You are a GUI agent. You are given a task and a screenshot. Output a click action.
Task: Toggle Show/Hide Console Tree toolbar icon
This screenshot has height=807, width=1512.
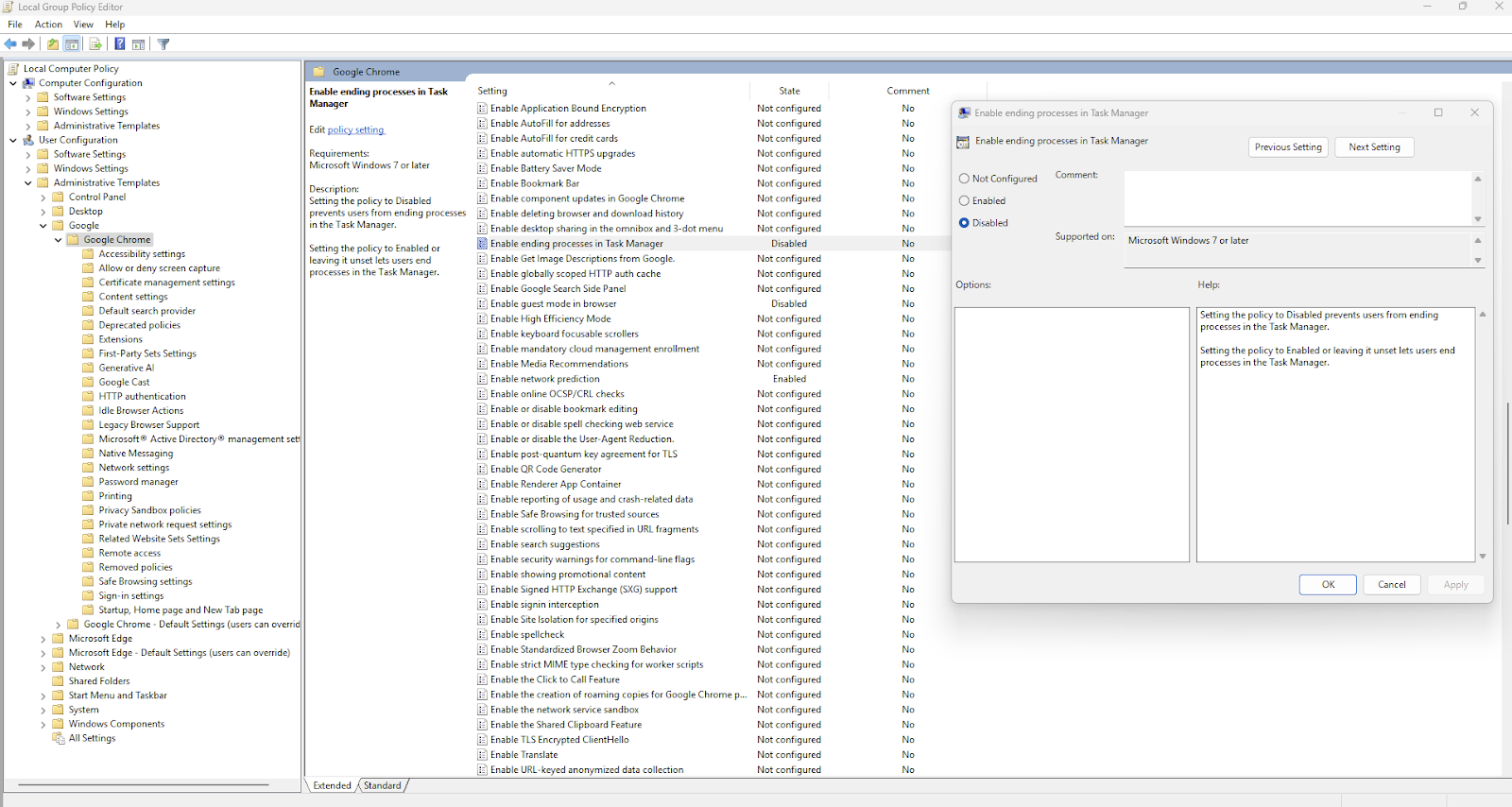coord(72,44)
